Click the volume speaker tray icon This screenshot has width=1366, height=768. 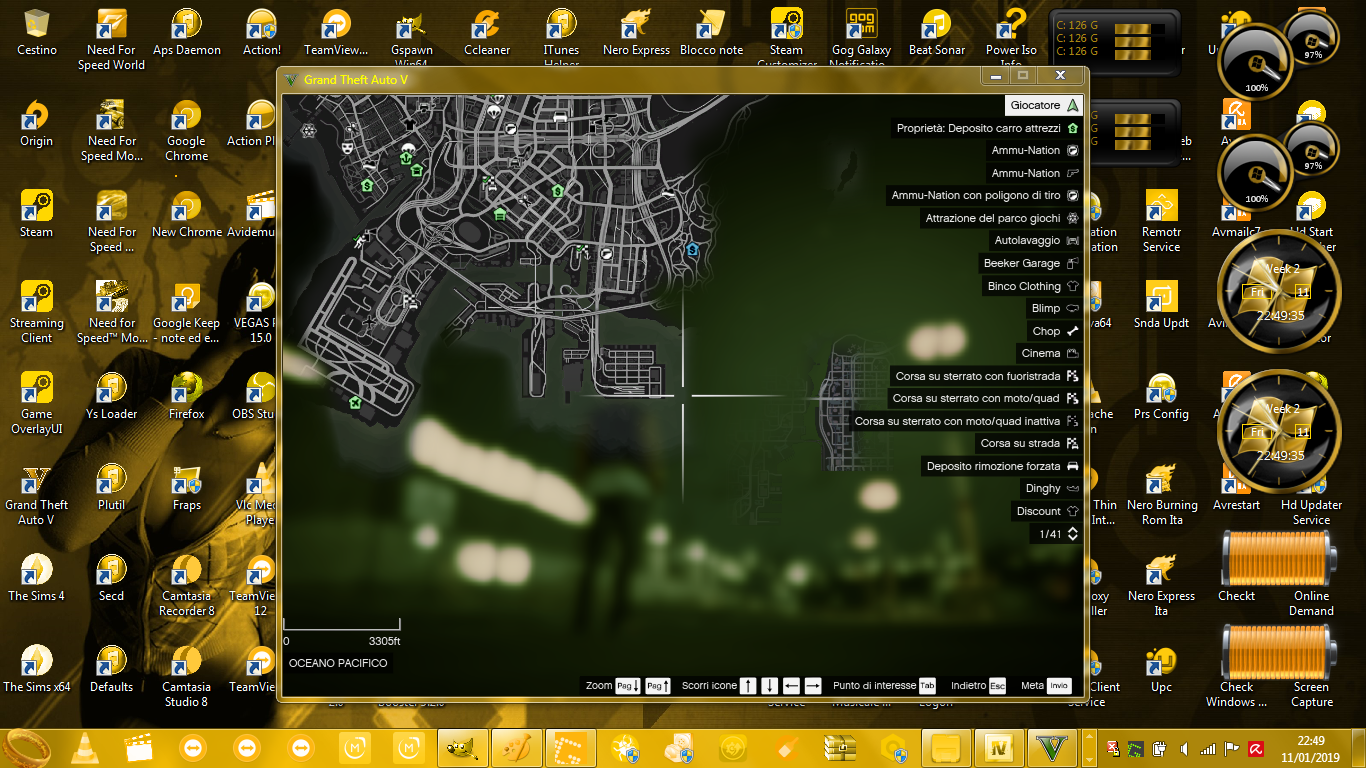tap(1184, 748)
